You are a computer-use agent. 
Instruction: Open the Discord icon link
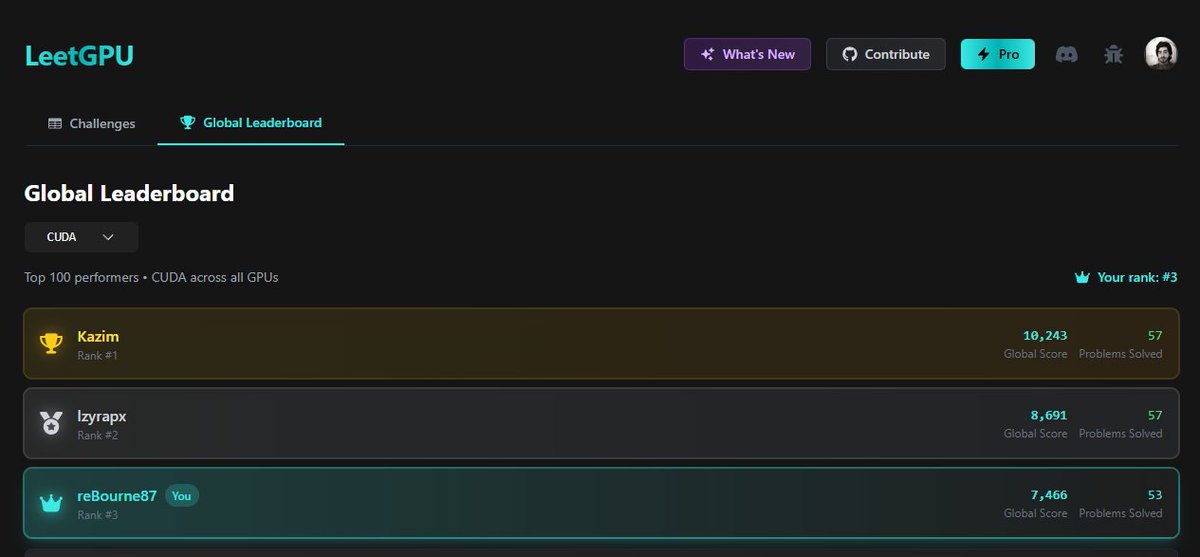coord(1067,54)
